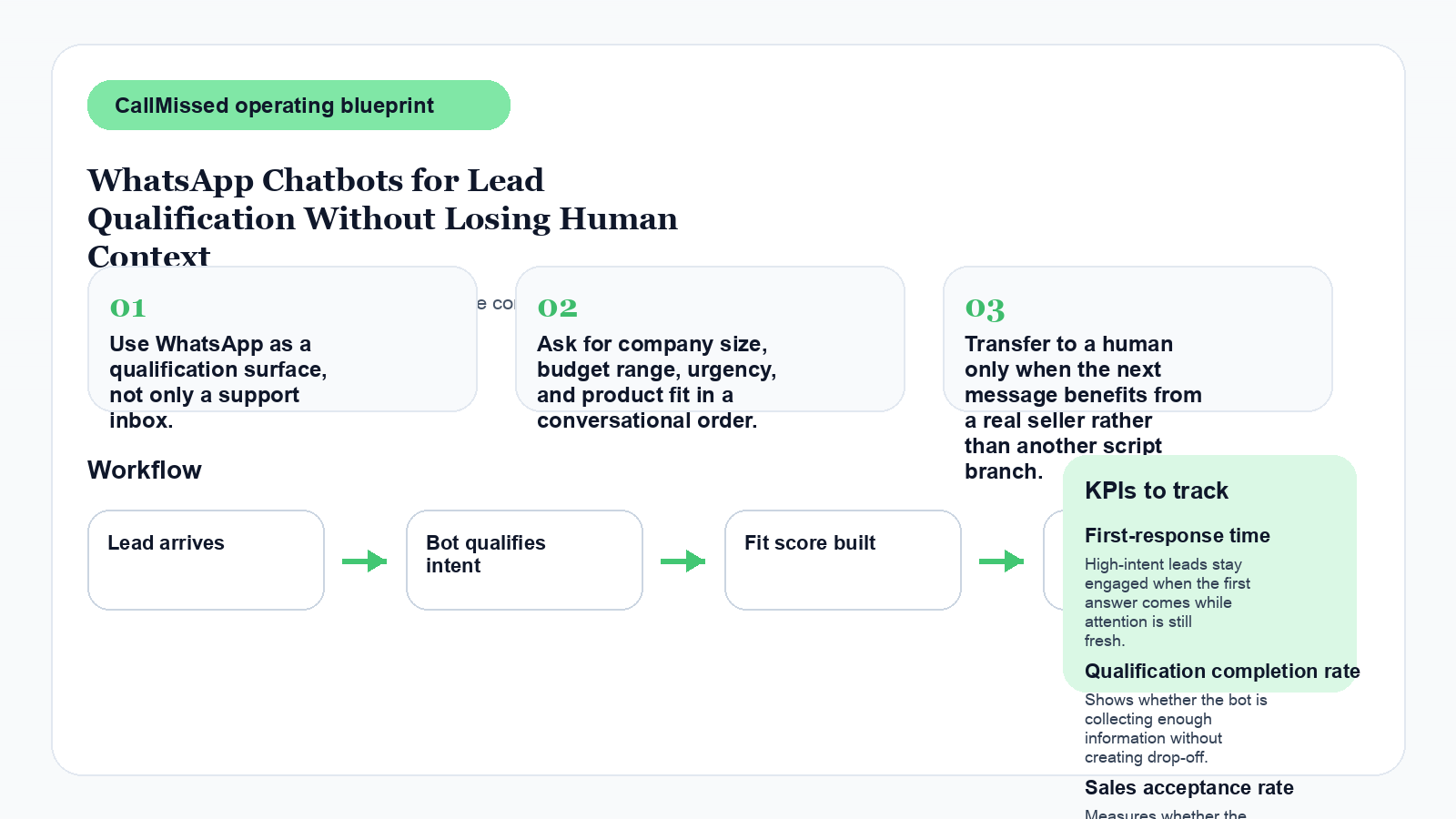Click arrow after 'Fit score built' box
The width and height of the screenshot is (1456, 819).
point(1002,561)
